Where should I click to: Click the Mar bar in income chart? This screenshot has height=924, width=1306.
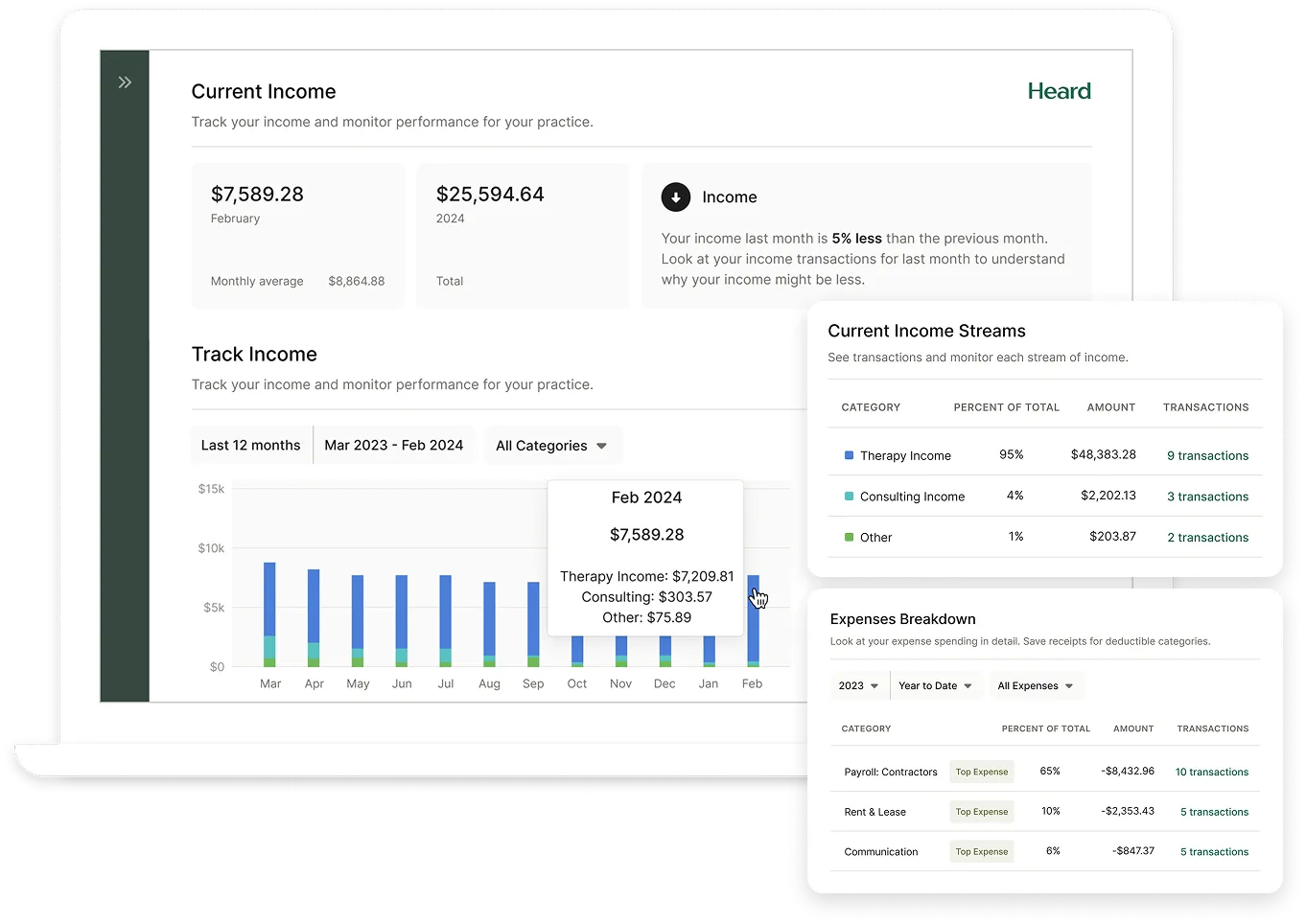(269, 614)
